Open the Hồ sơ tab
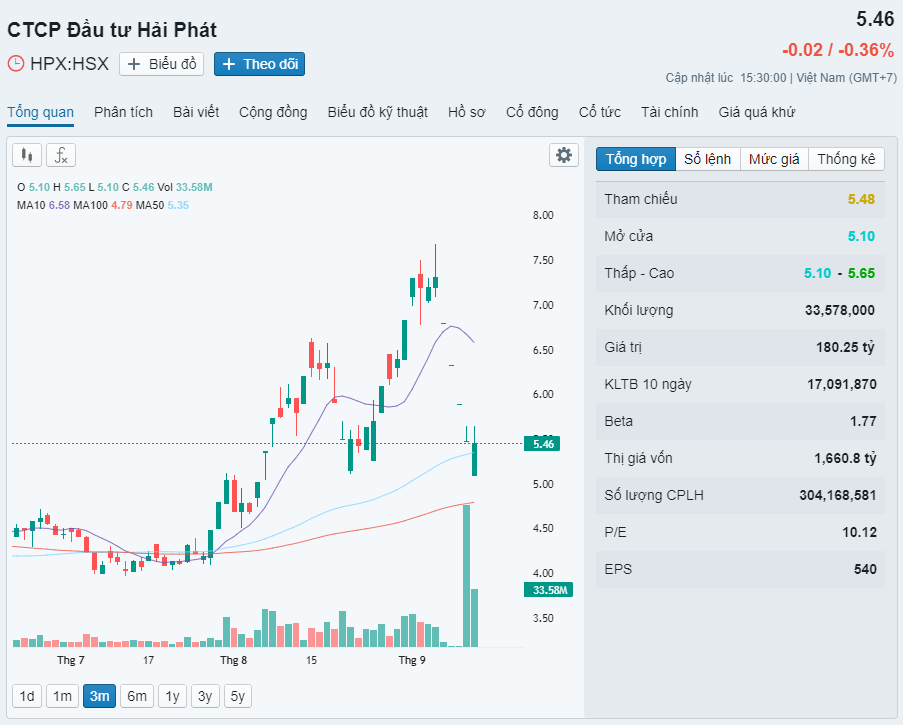Screen dimensions: 903x725 tap(466, 112)
